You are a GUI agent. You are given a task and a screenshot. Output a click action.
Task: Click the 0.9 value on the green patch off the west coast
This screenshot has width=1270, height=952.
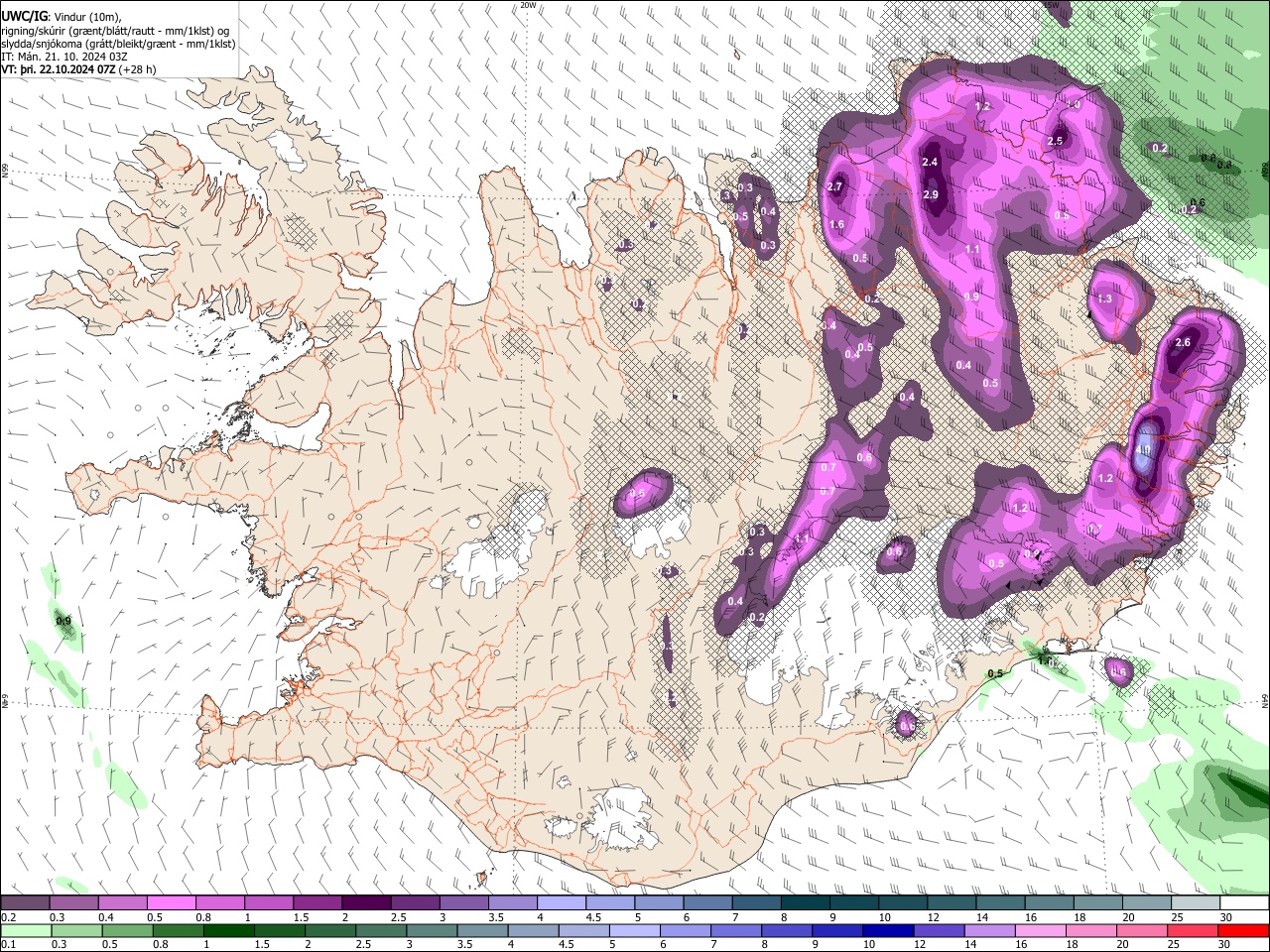pos(63,622)
